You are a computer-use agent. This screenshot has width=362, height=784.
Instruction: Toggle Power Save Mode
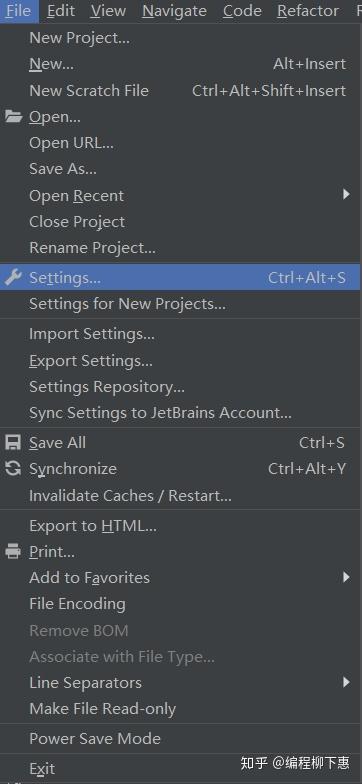click(x=180, y=738)
